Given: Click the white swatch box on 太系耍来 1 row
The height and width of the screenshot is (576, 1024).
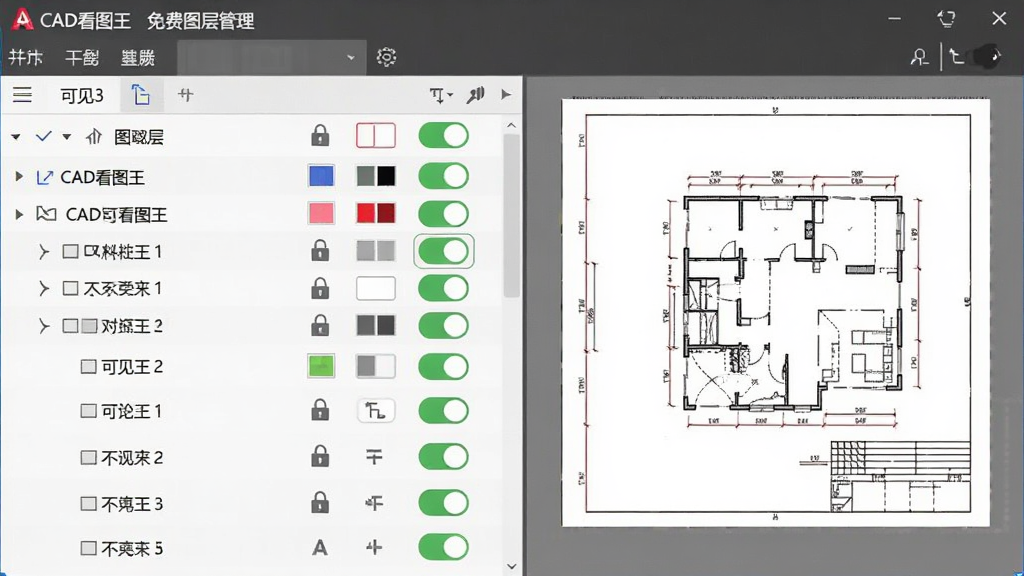Looking at the screenshot, I should pyautogui.click(x=376, y=288).
